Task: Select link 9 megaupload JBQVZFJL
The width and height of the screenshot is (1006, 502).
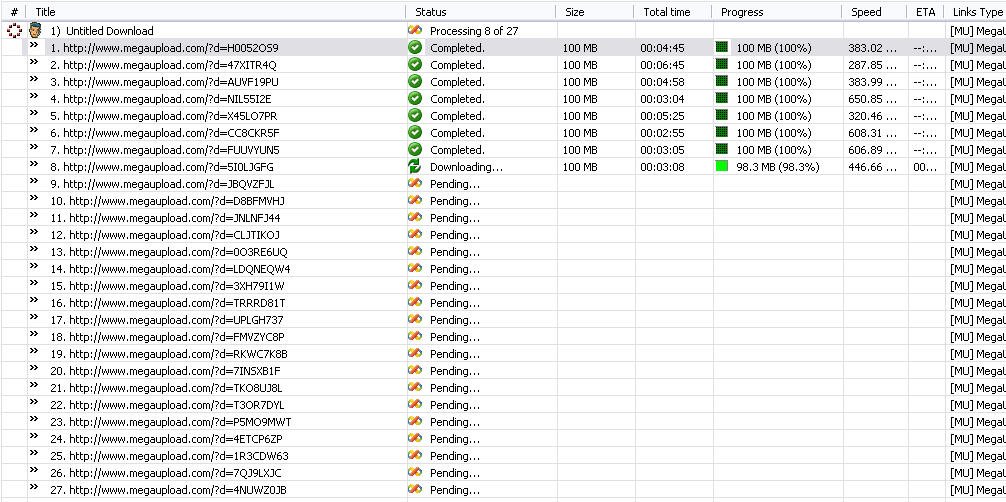Action: pos(162,184)
